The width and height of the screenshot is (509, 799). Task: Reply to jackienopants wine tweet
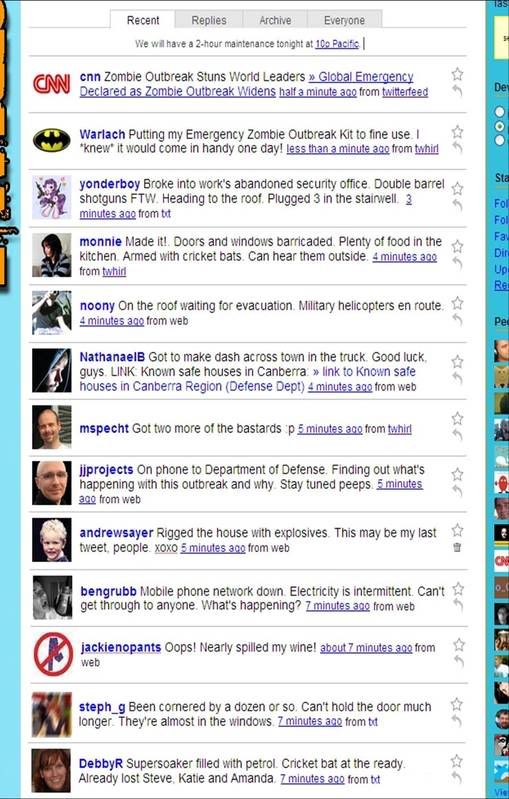click(x=459, y=662)
